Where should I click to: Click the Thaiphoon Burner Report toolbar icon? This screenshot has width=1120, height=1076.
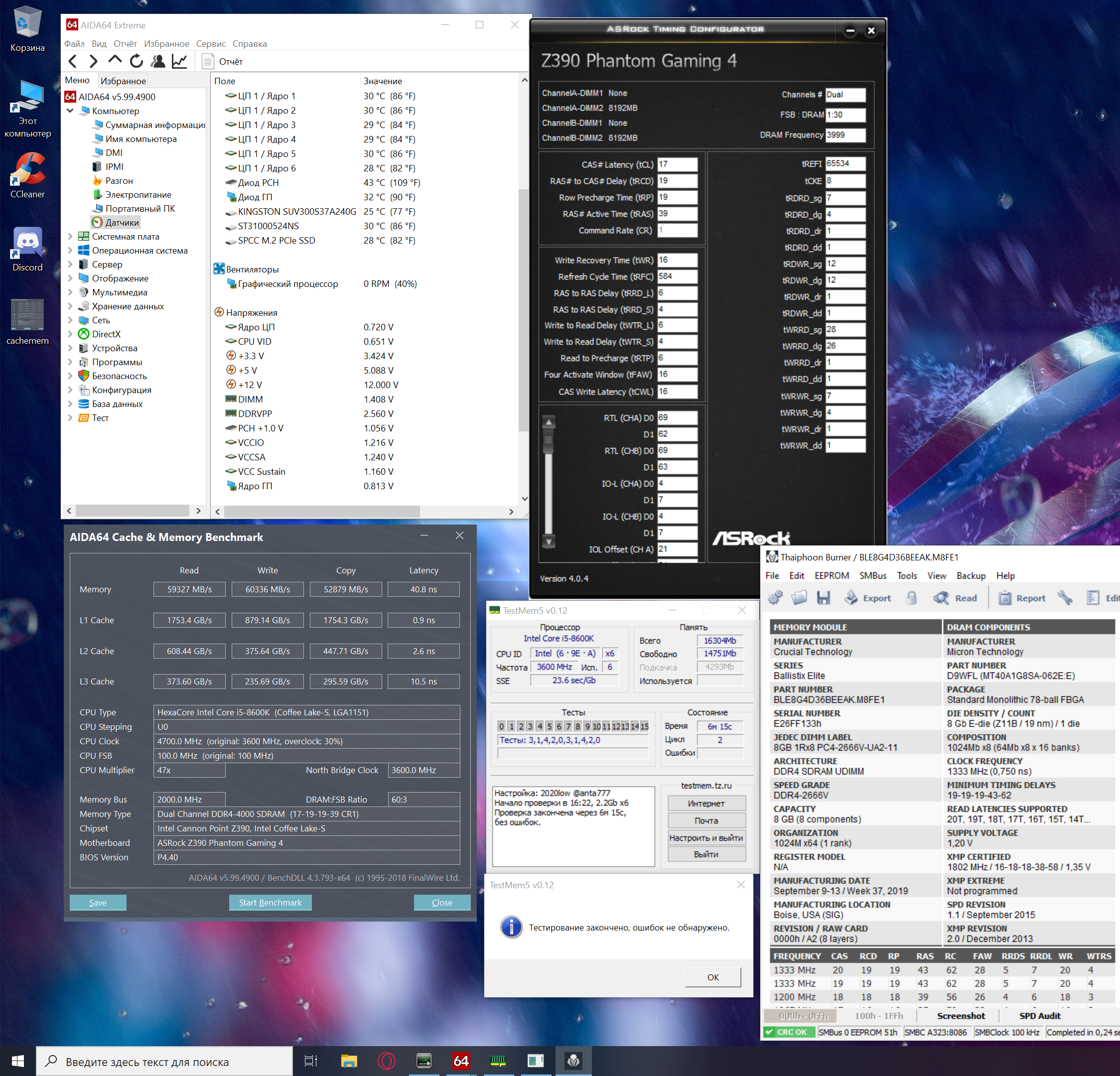pyautogui.click(x=1004, y=598)
